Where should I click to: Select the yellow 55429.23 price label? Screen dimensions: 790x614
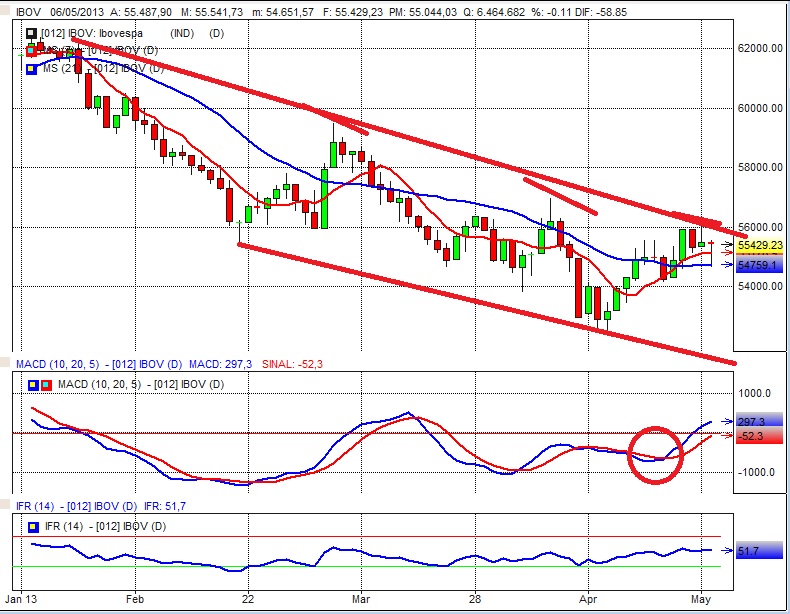coord(759,244)
